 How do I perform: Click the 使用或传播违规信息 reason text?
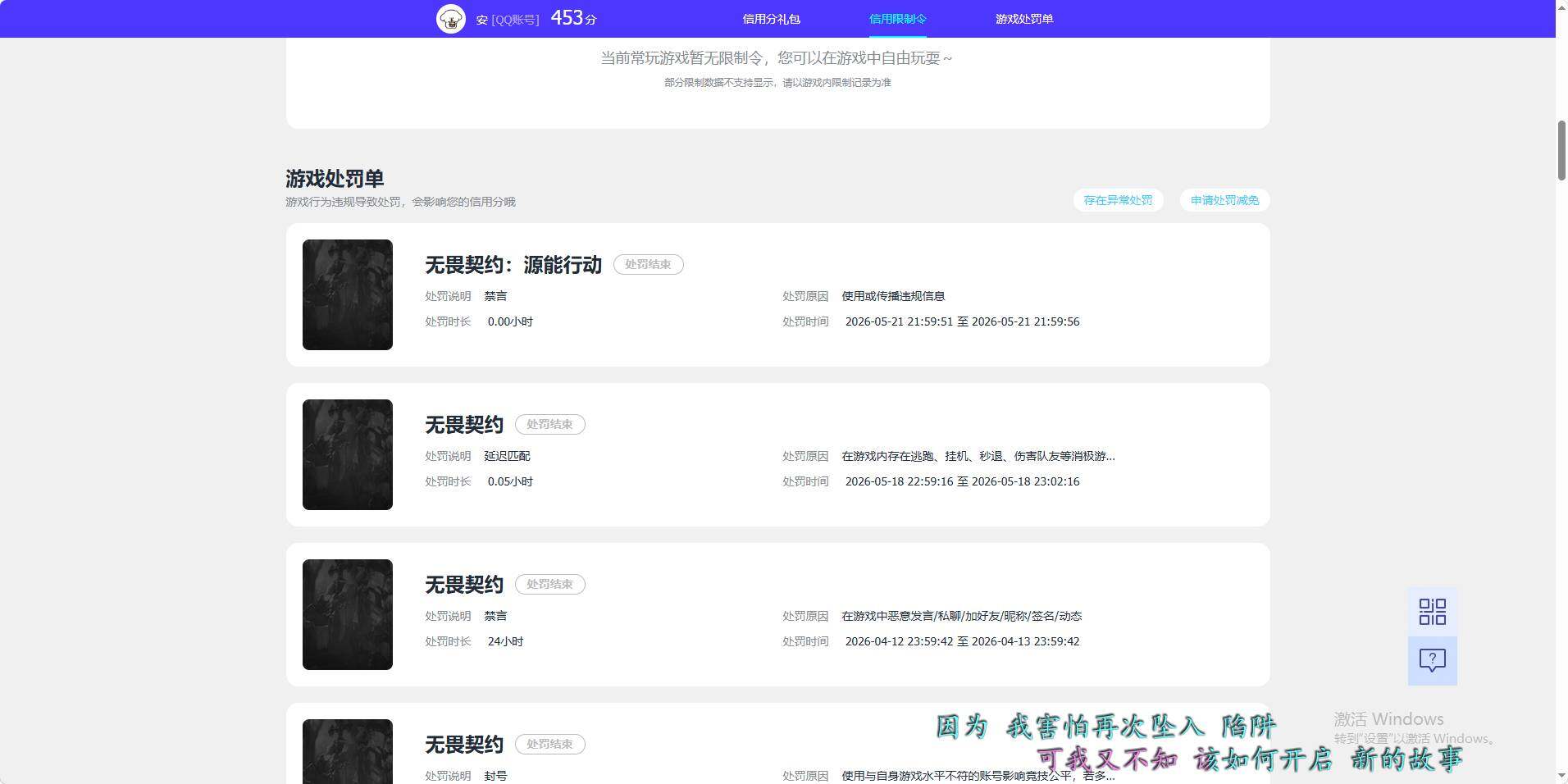click(x=893, y=296)
